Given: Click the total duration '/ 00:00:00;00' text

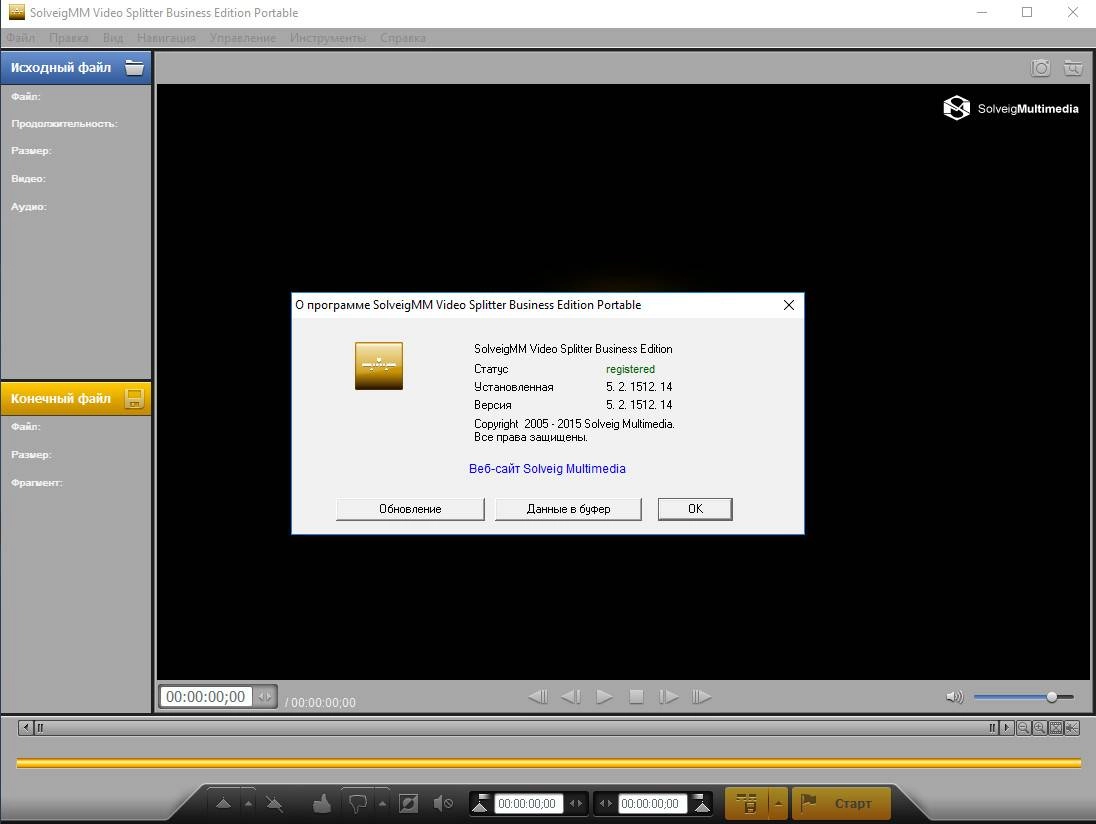Looking at the screenshot, I should [x=320, y=702].
